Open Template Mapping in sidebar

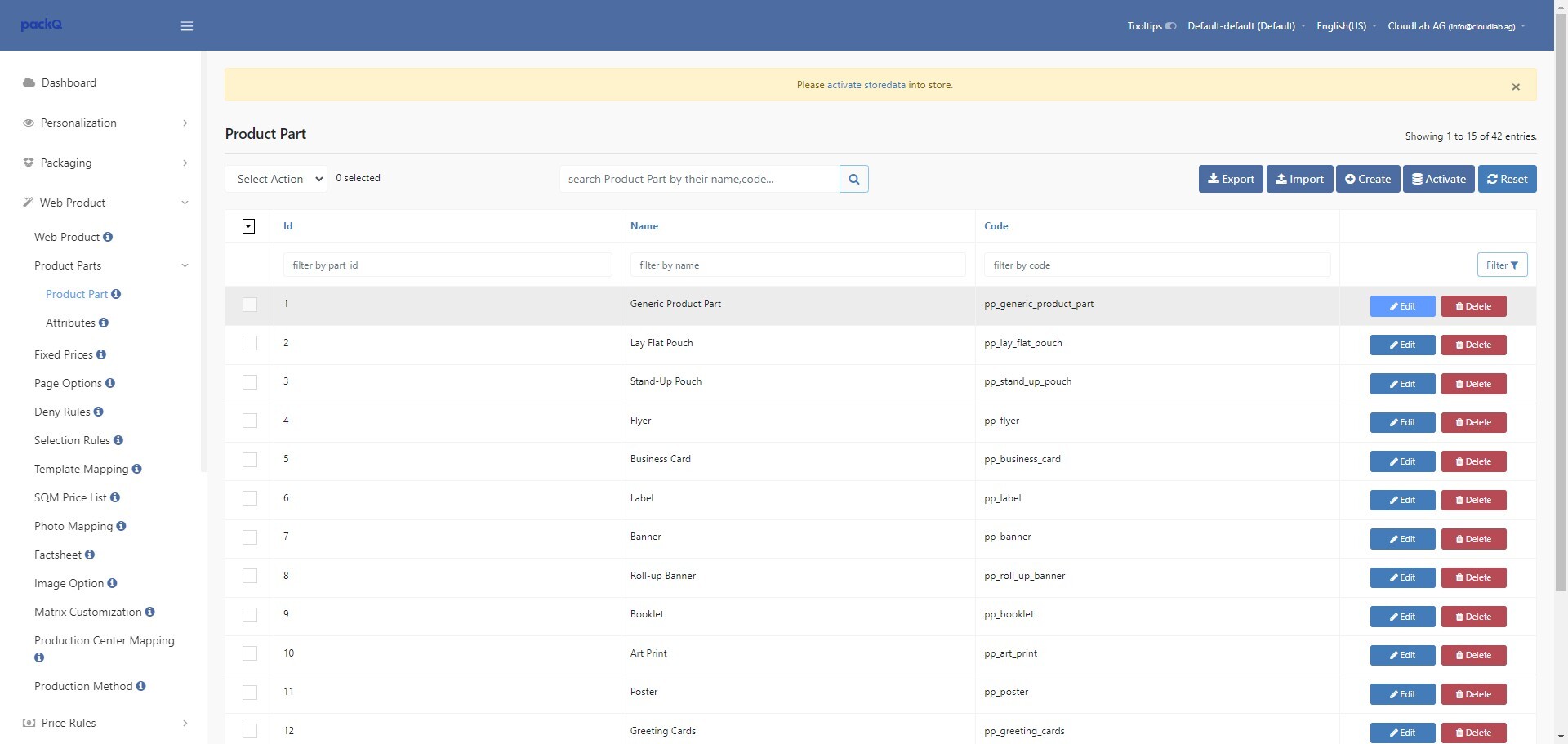pyautogui.click(x=82, y=469)
